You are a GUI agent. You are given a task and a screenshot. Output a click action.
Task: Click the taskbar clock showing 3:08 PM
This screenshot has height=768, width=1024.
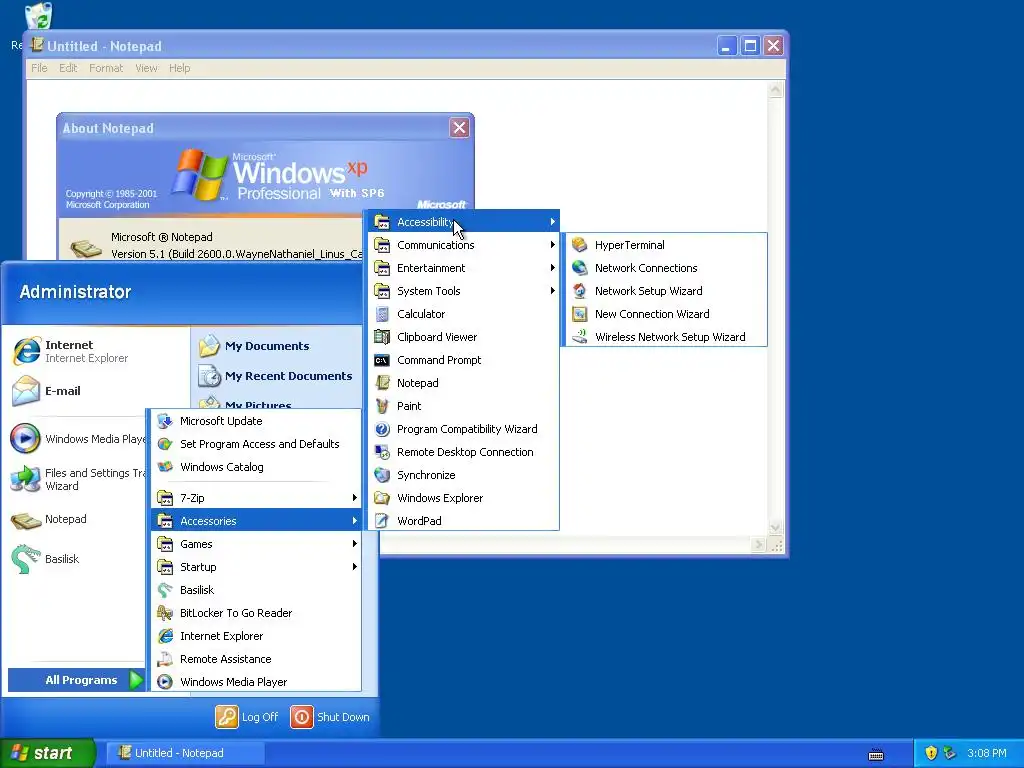(987, 753)
